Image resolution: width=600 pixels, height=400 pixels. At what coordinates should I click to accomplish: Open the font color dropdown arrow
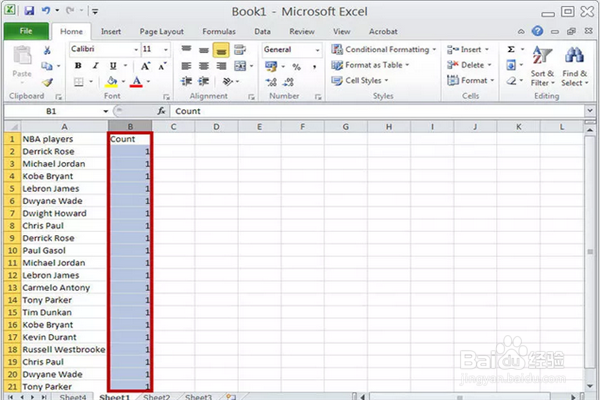(148, 81)
